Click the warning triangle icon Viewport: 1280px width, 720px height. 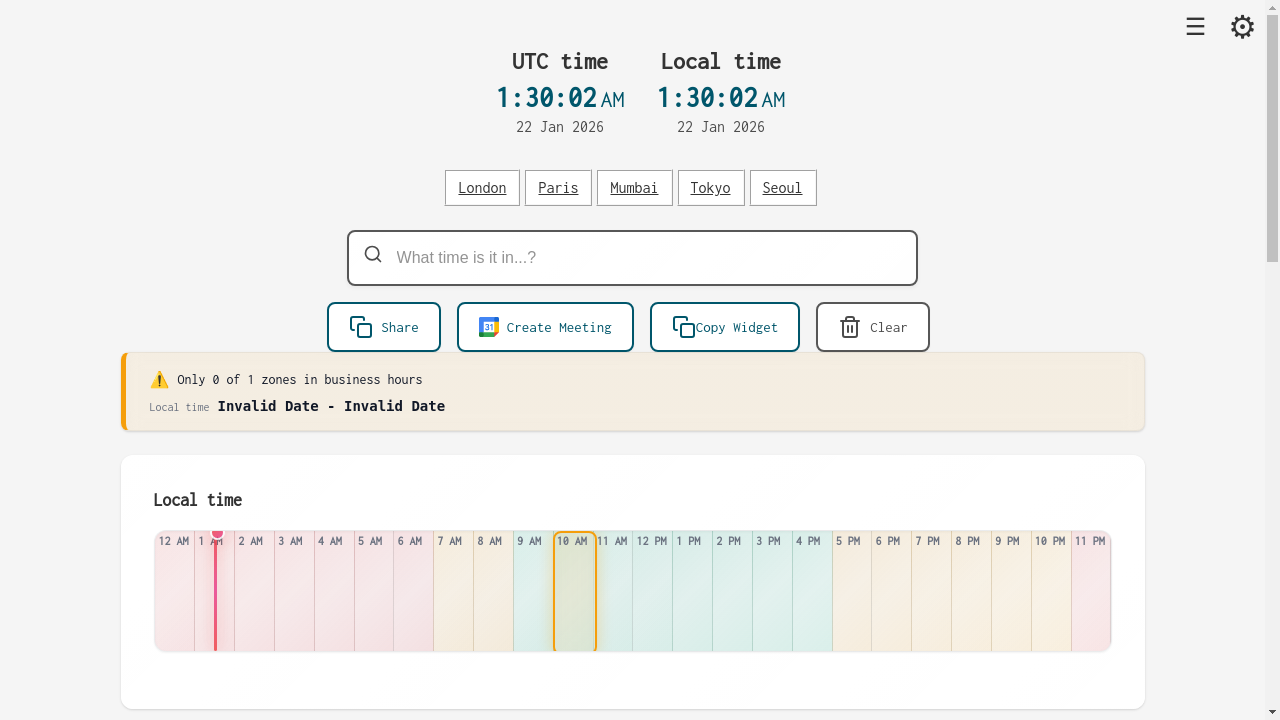pyautogui.click(x=159, y=380)
